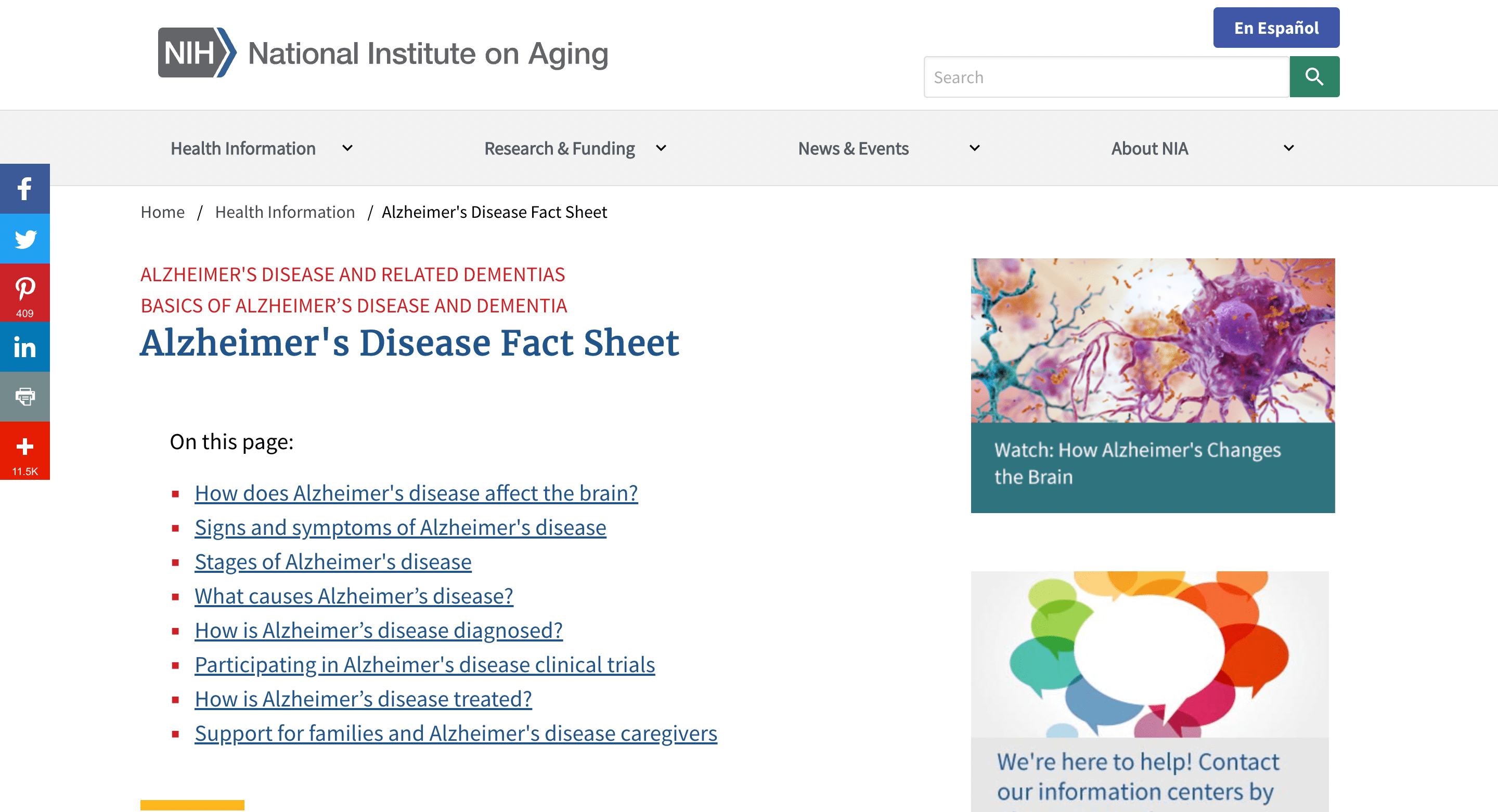Open more sharing options plus icon
This screenshot has width=1498, height=812.
point(24,451)
